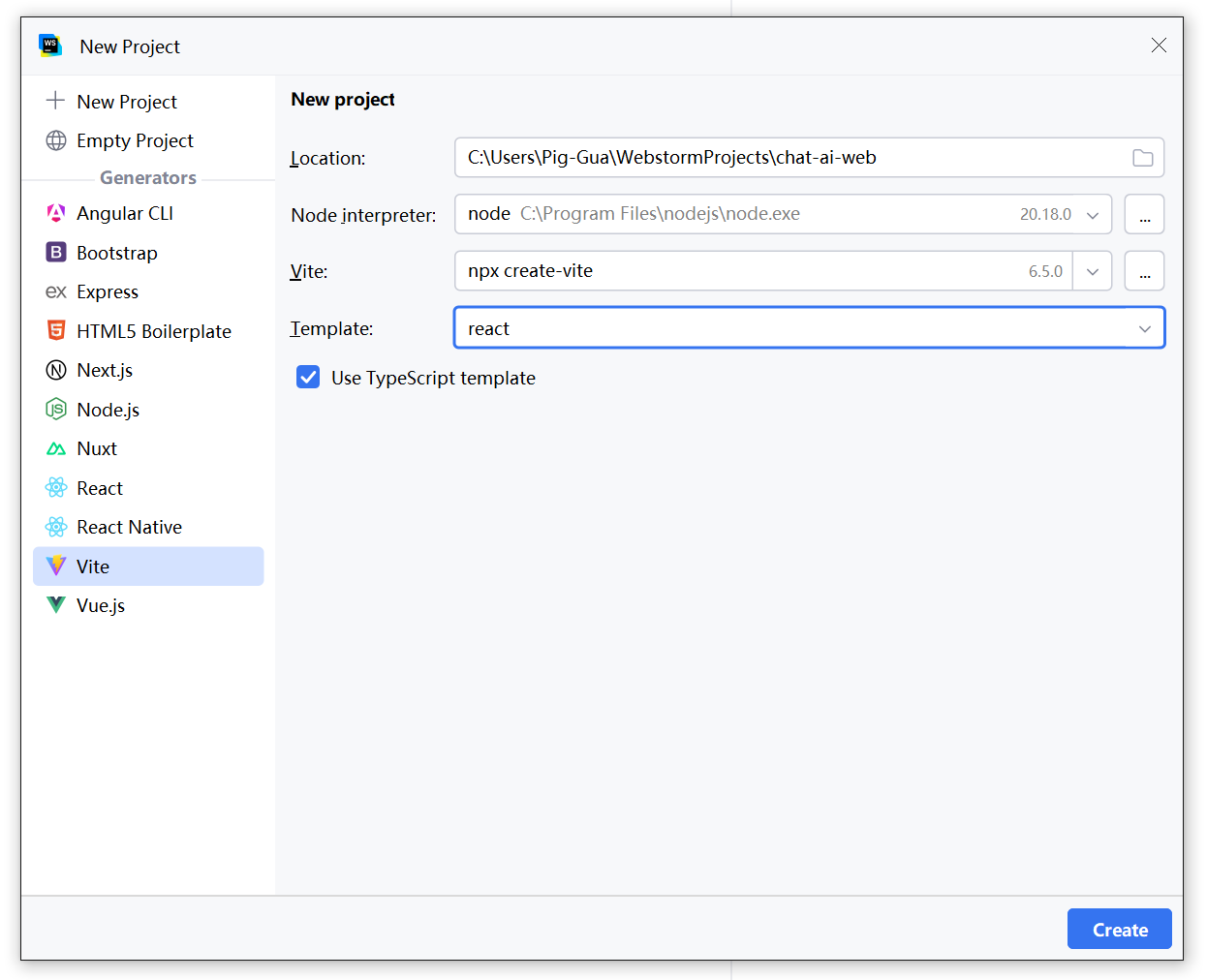Viewport: 1207px width, 980px height.
Task: Click the WebStorm logo icon in the title bar
Action: pos(50,46)
